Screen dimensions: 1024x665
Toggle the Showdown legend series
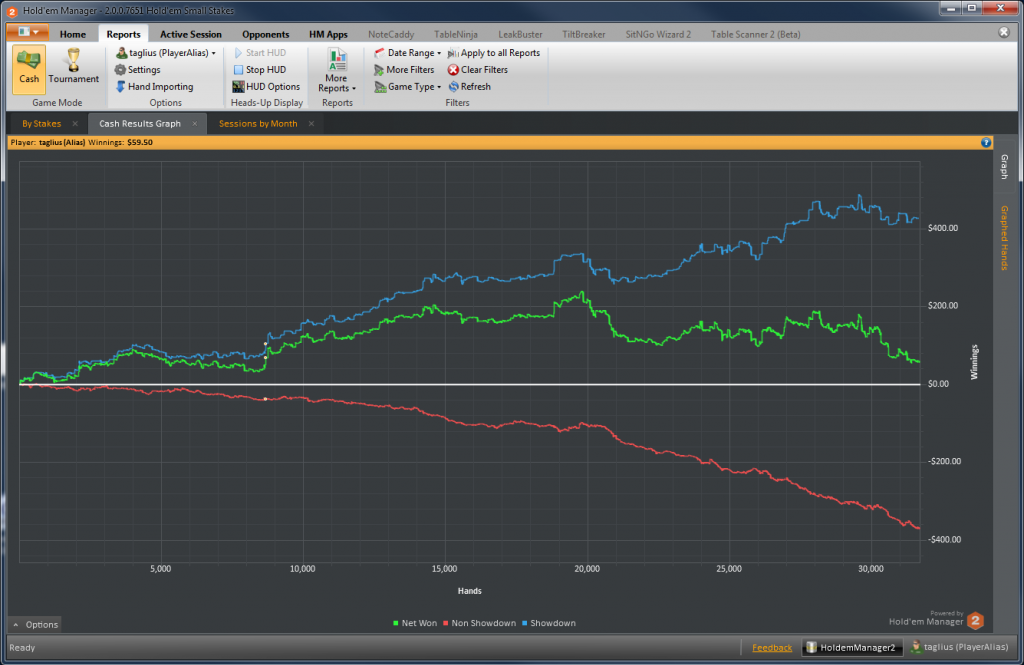[x=549, y=623]
